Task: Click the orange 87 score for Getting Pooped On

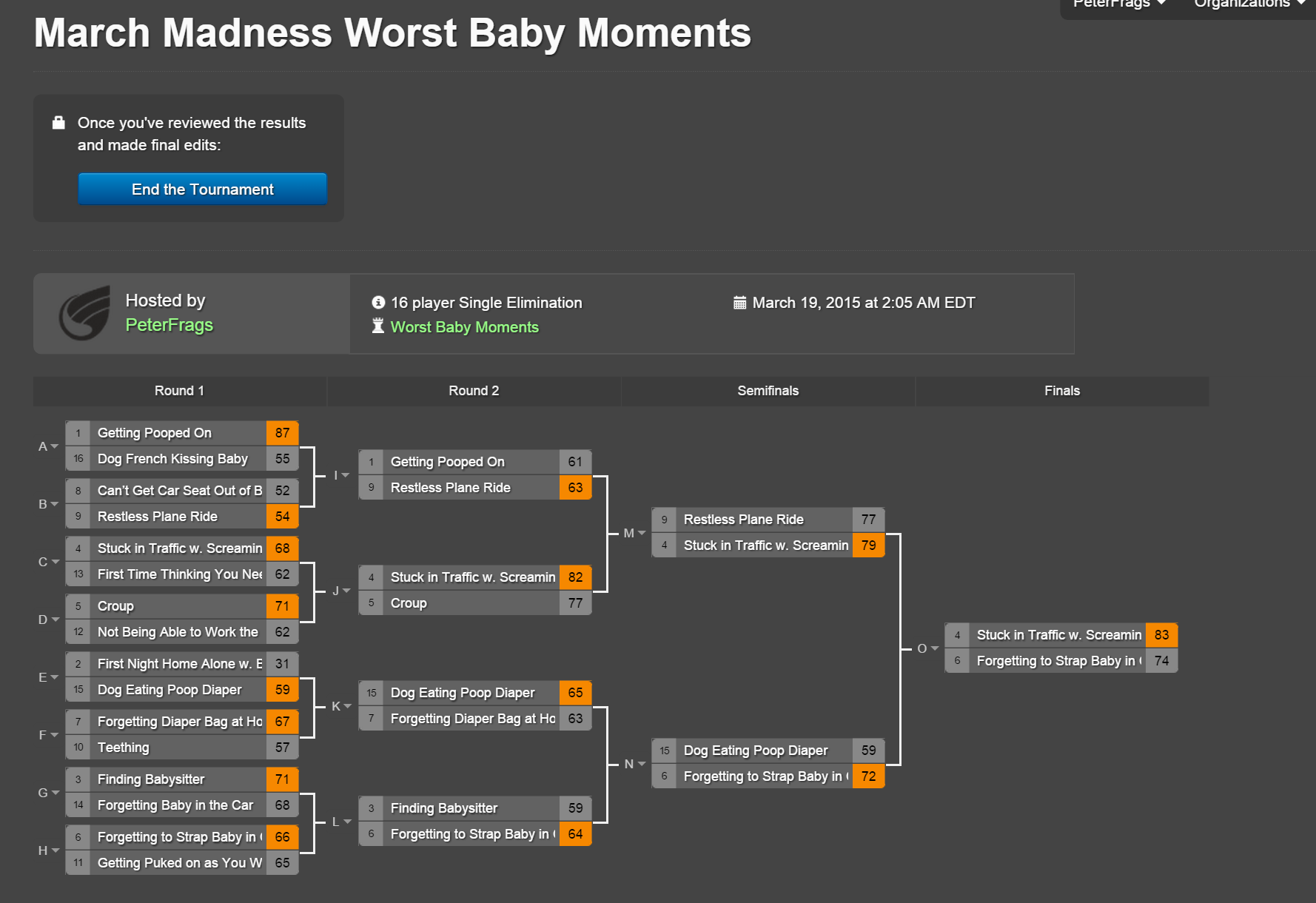Action: point(282,433)
